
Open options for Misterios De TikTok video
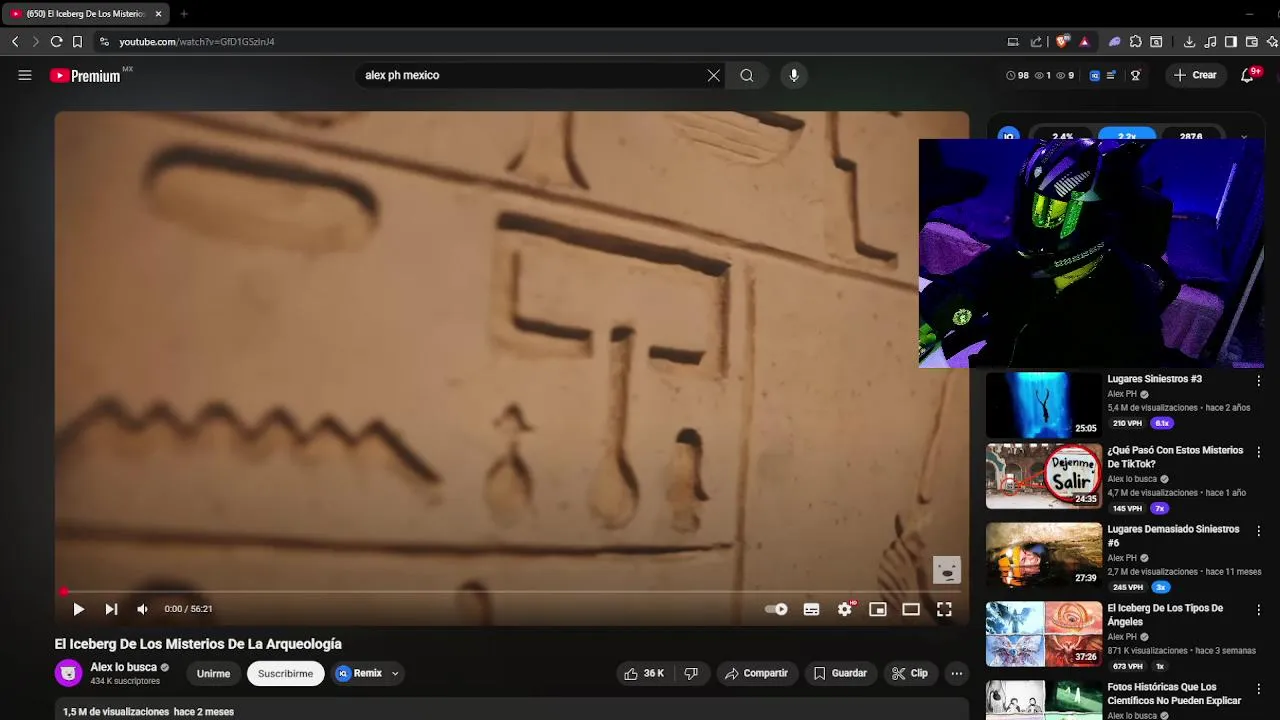[1258, 452]
